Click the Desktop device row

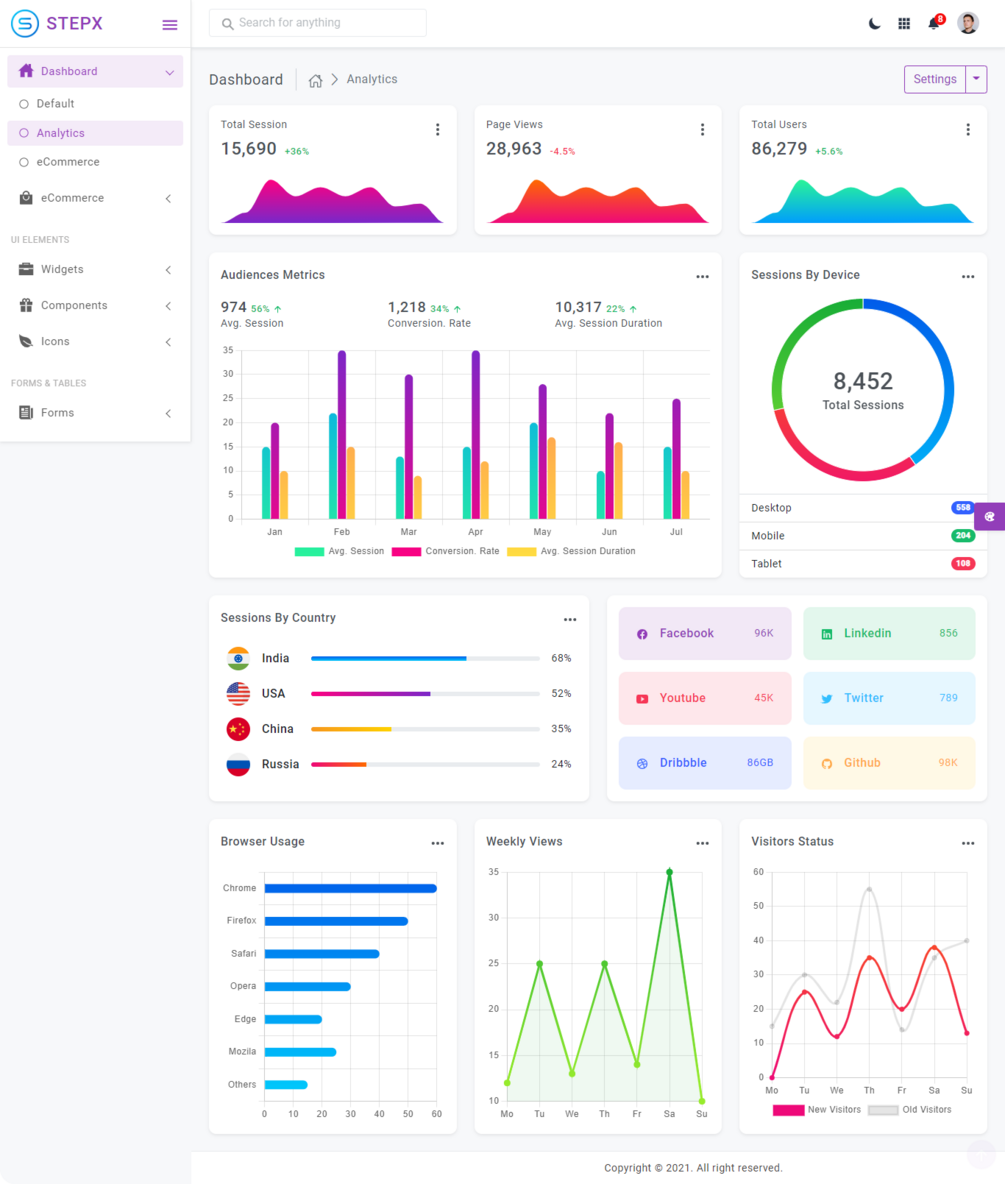coord(863,508)
